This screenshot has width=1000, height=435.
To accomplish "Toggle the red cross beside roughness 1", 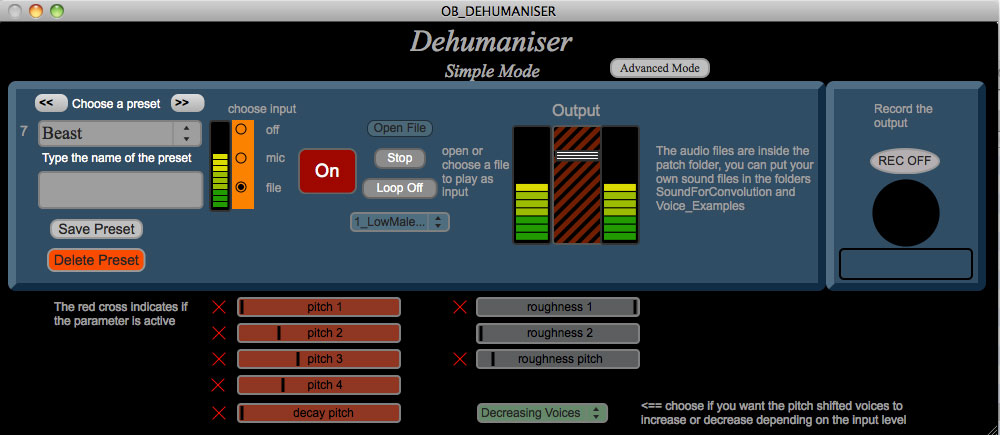I will (459, 307).
